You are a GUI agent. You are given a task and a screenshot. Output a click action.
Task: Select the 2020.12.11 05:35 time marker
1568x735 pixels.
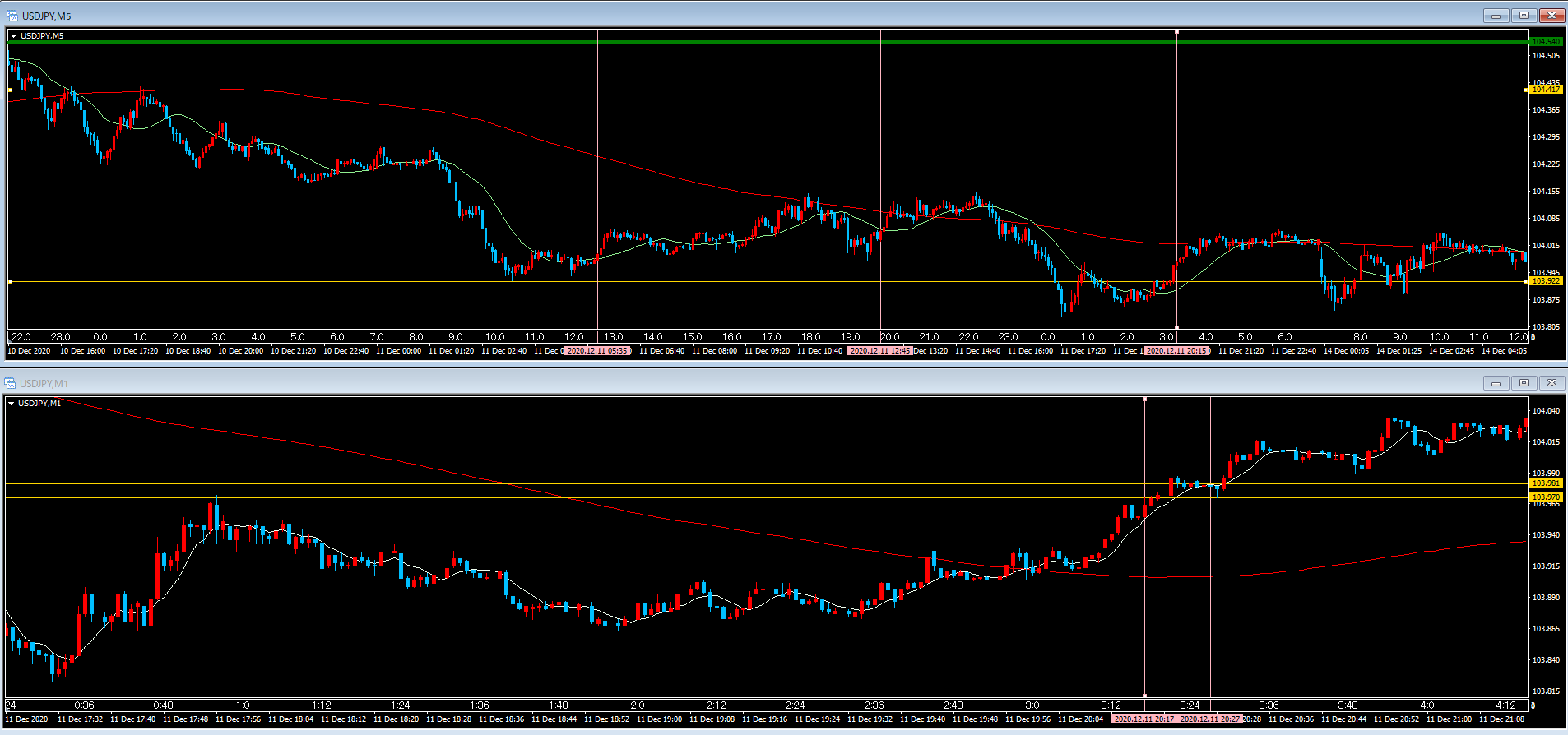pos(598,351)
